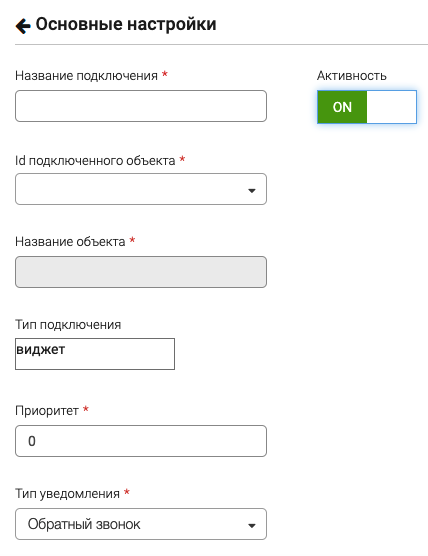Click the Активность label text
428x556 pixels.
[x=351, y=76]
